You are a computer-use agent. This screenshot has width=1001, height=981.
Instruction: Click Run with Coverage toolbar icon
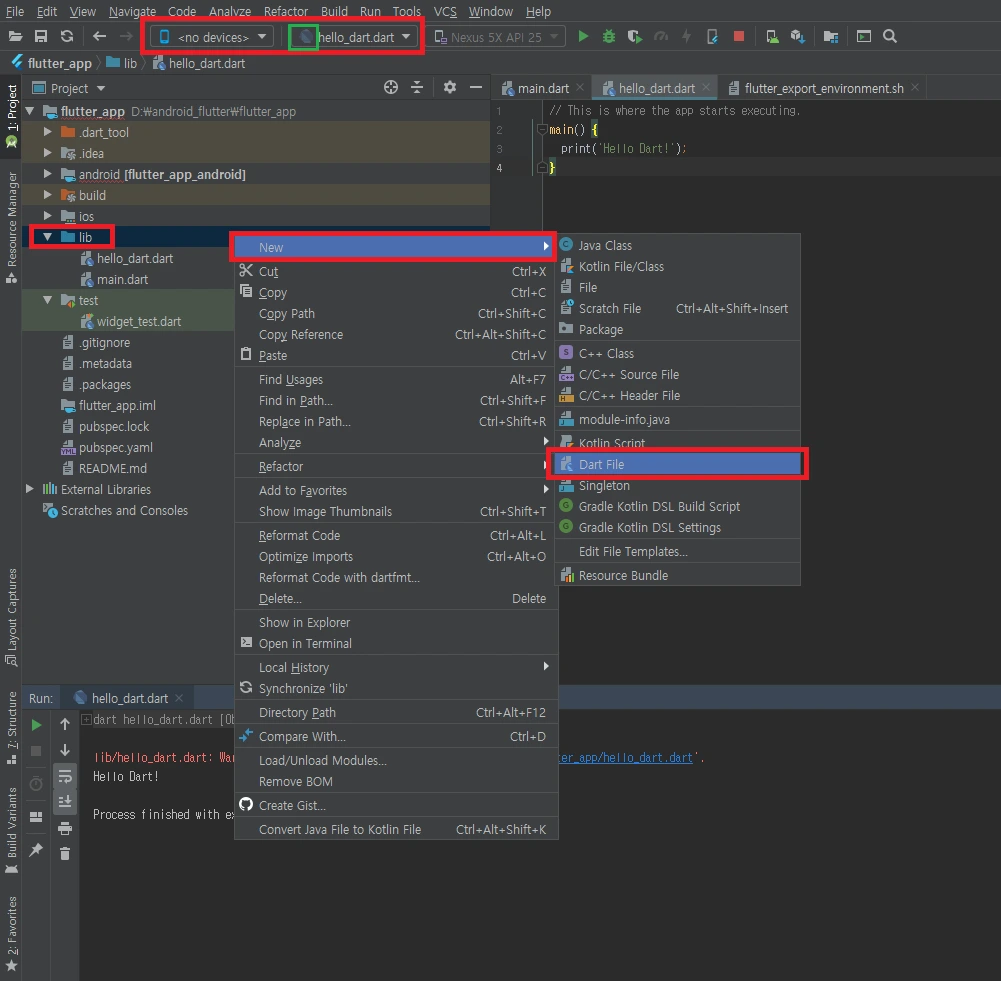634,36
